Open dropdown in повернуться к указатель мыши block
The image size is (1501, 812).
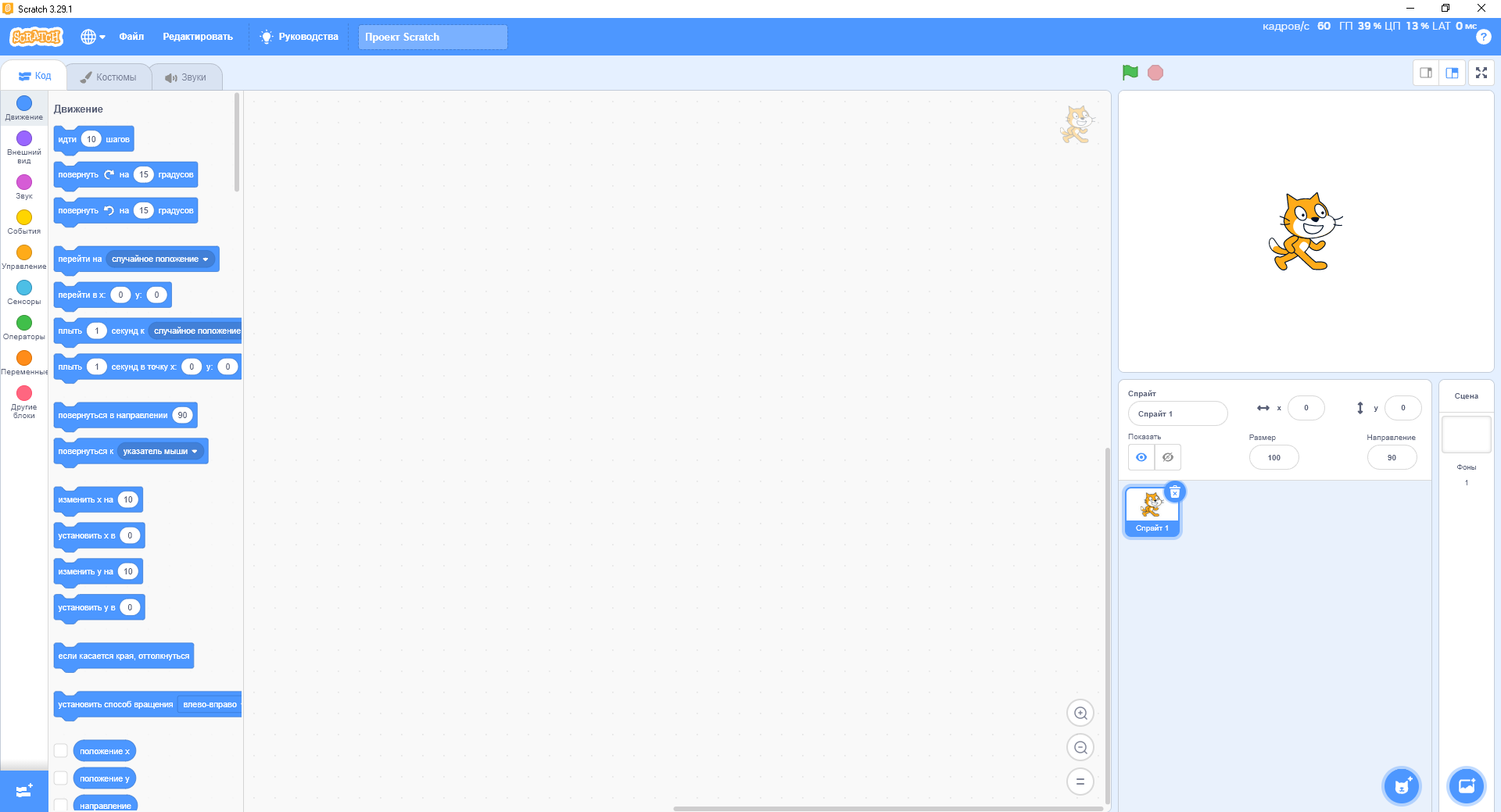tap(160, 452)
